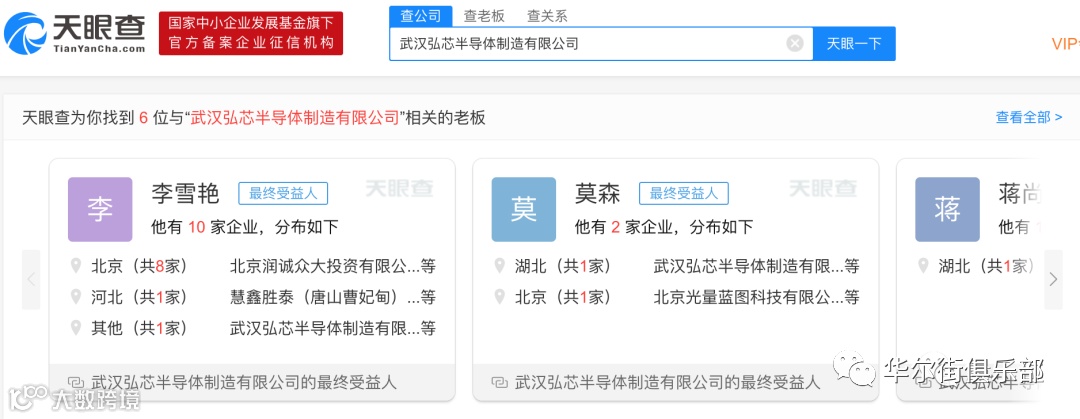The height and width of the screenshot is (419, 1080).
Task: Click the location pin beside 北京（共8家）
Action: click(x=76, y=266)
